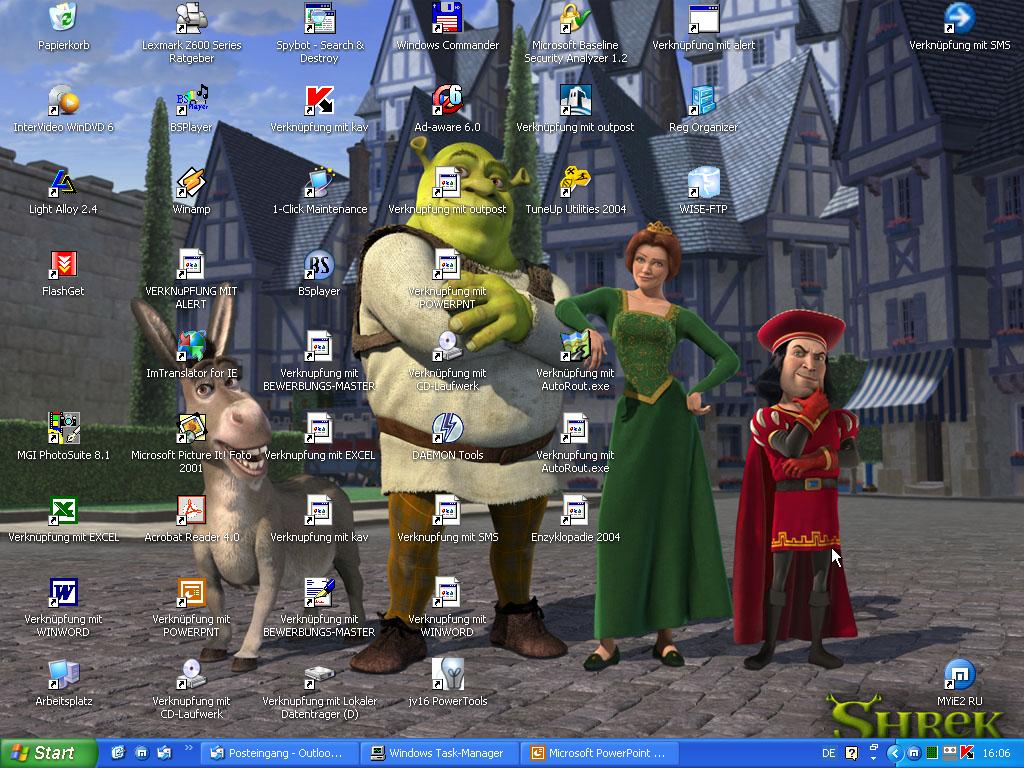
Task: Click the taskbar clock 16:06
Action: [x=996, y=753]
